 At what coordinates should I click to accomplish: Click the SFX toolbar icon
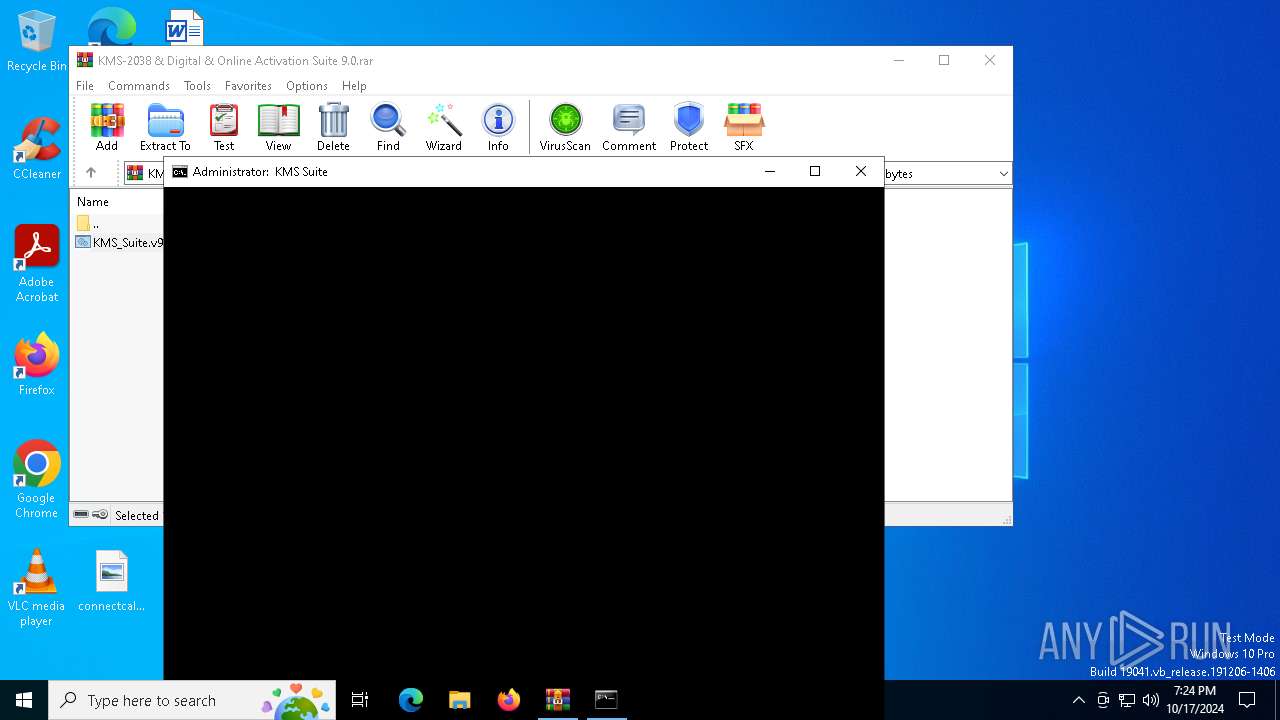coord(744,127)
